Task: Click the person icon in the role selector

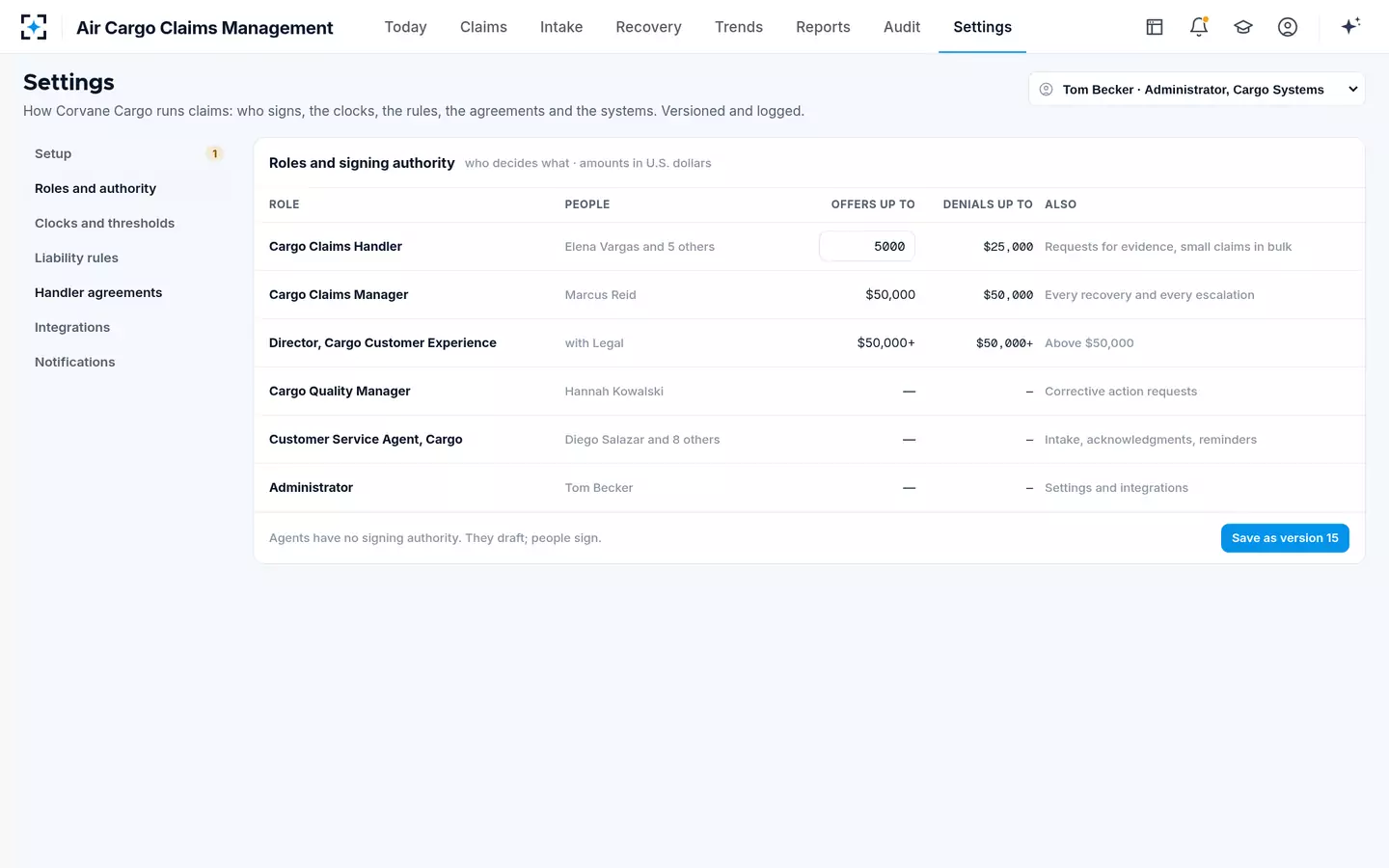Action: pyautogui.click(x=1046, y=90)
